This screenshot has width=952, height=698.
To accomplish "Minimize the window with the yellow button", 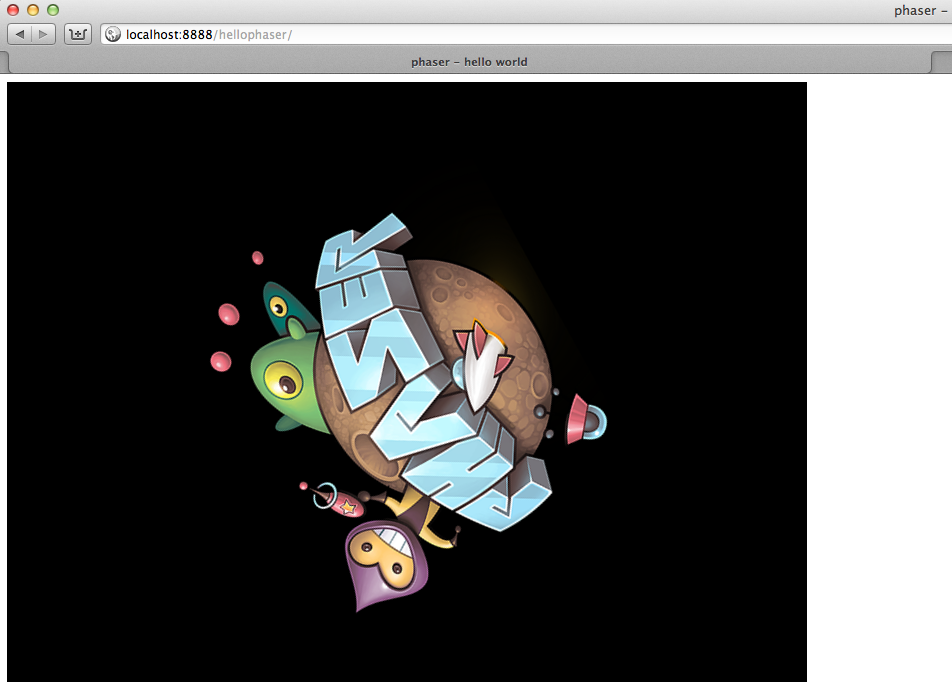I will pos(33,10).
